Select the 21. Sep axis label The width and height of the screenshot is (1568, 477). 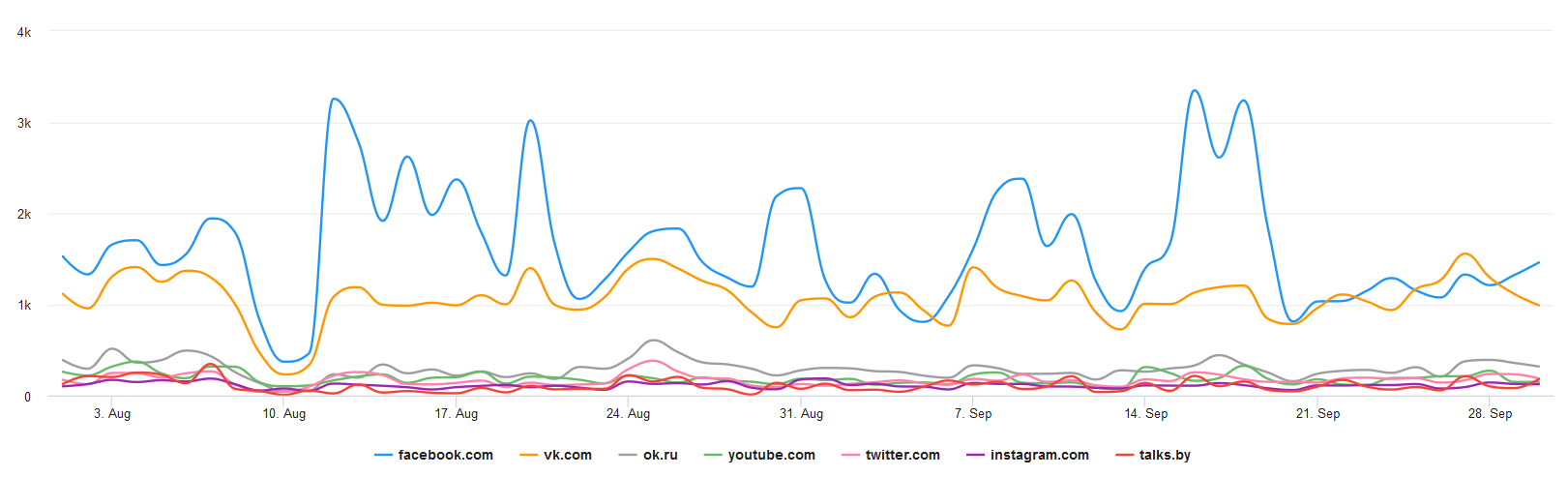click(1318, 413)
